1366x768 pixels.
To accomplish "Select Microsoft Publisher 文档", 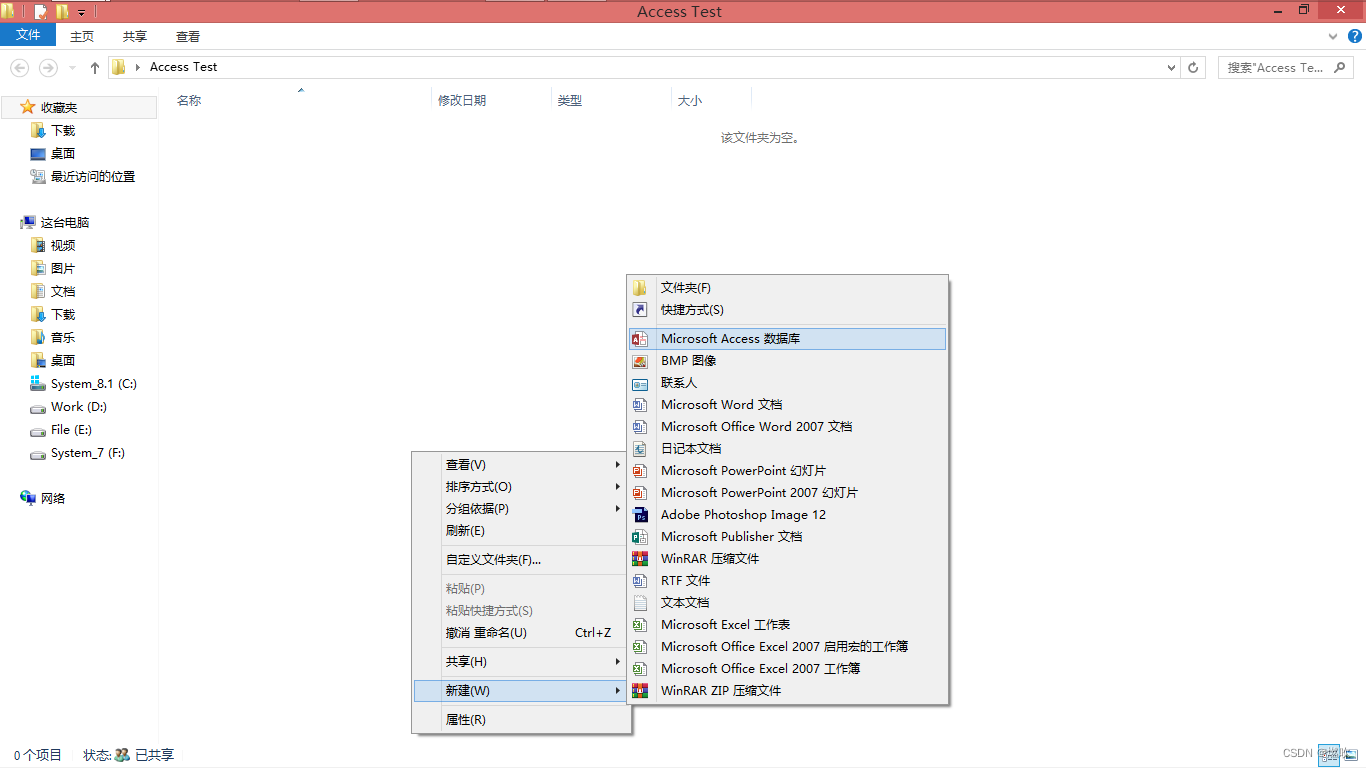I will tap(787, 537).
